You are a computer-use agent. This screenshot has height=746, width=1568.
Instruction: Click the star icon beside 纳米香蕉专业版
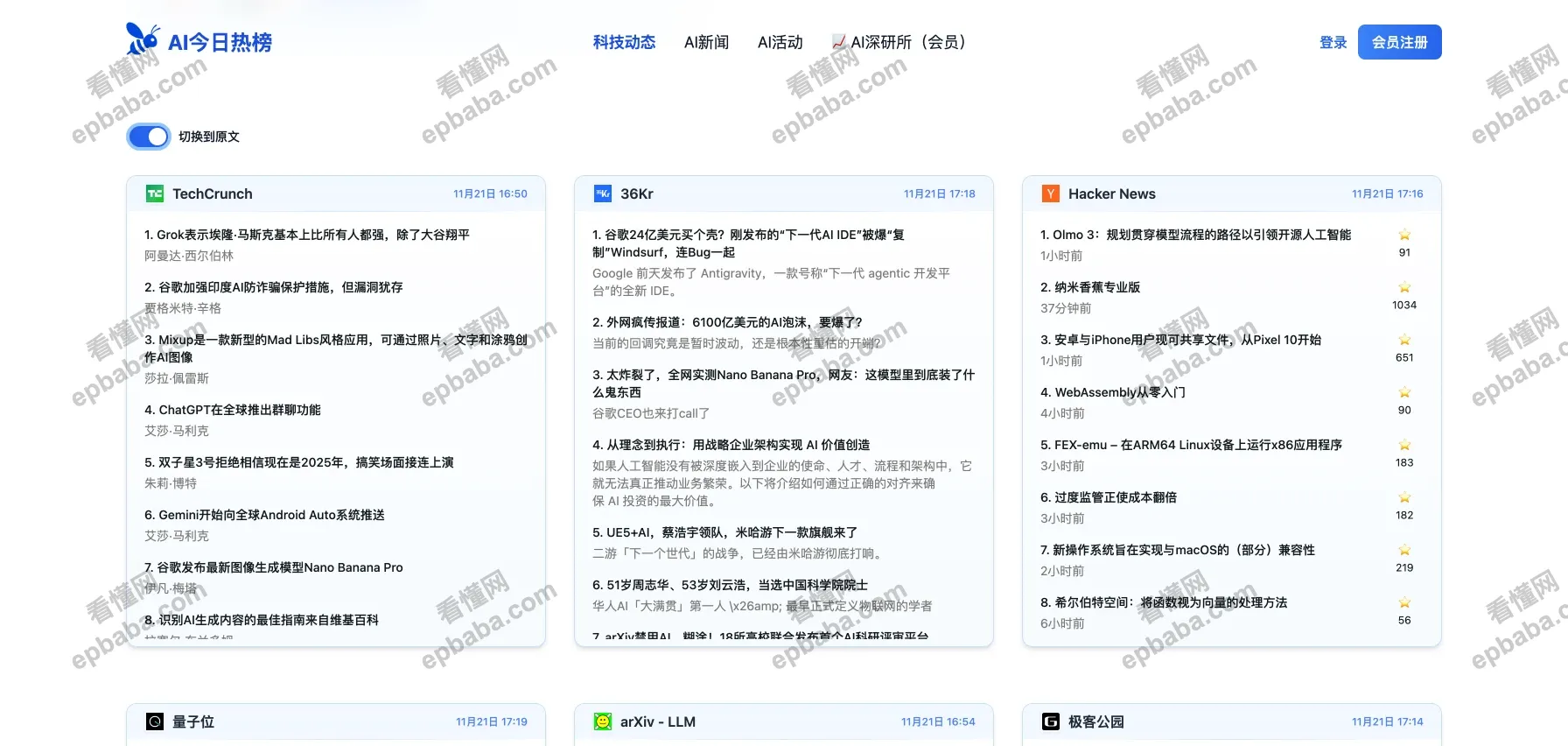[x=1404, y=287]
